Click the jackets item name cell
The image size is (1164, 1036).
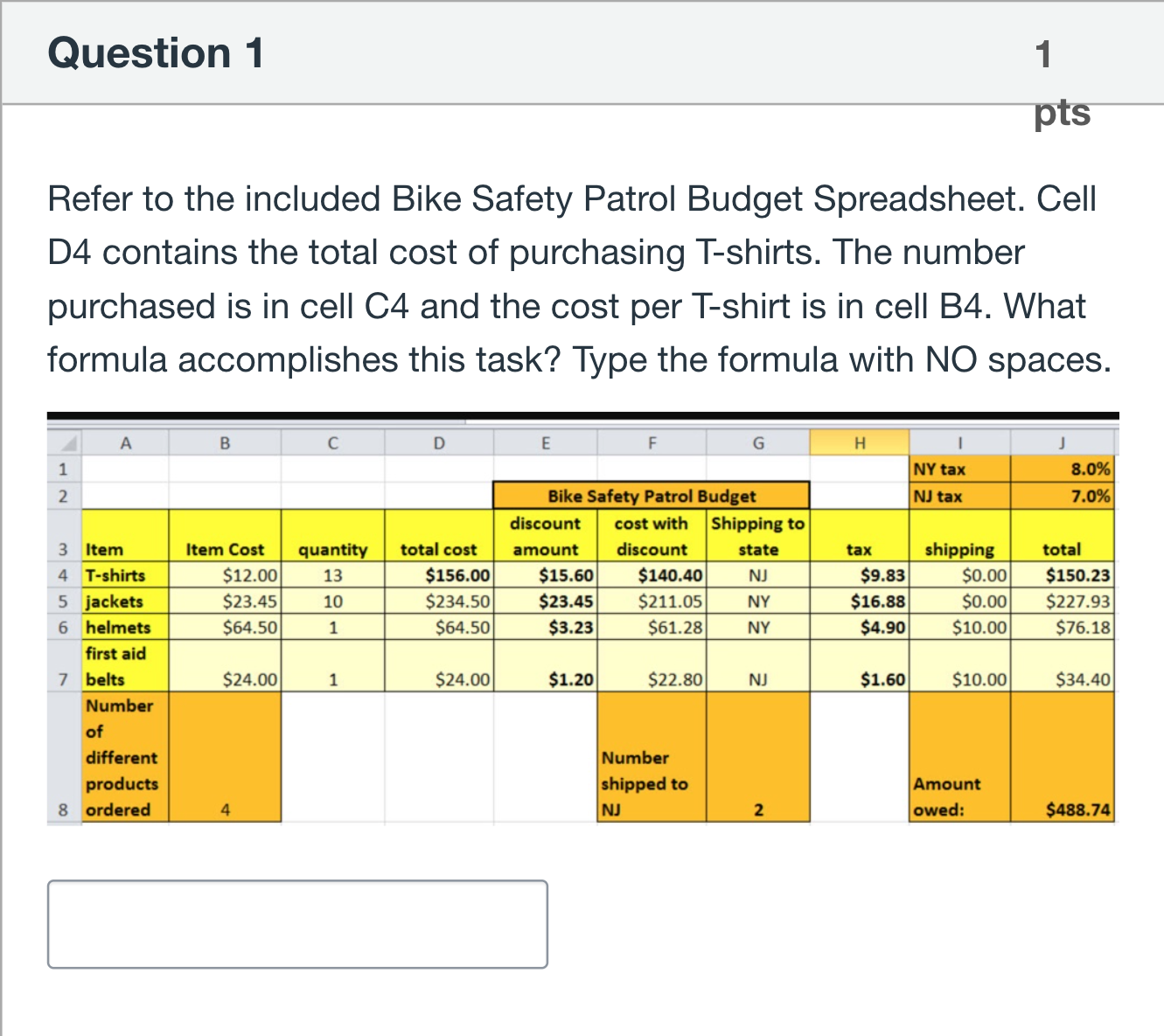pyautogui.click(x=125, y=601)
